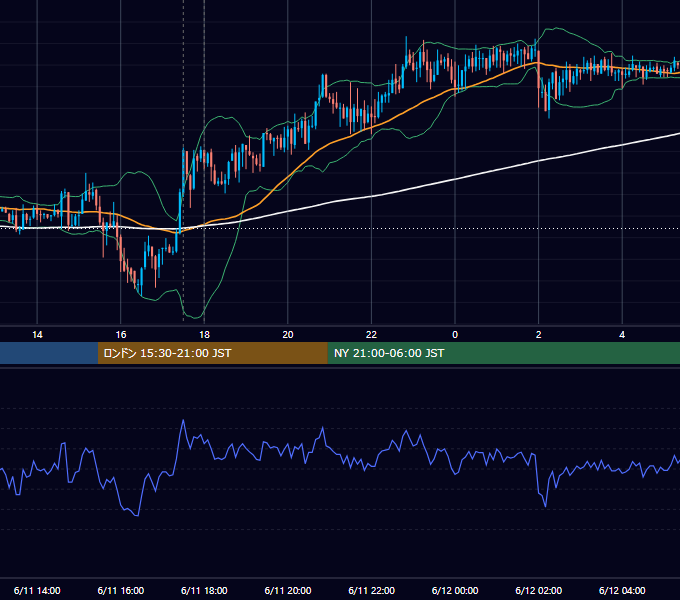Image resolution: width=680 pixels, height=600 pixels.
Task: Click the 22 hour axis label
Action: point(371,335)
